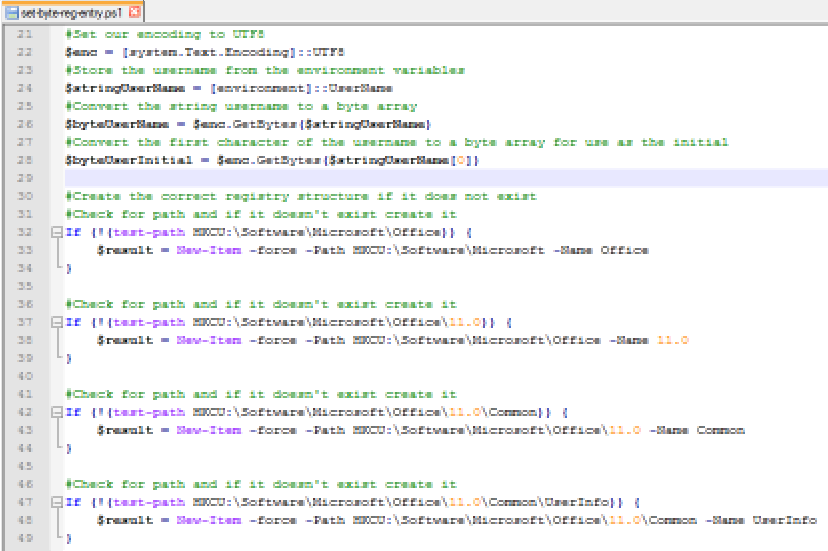Screen dimensions: 828x551
Task: Click the closing brace on line 34
Action: [69, 268]
